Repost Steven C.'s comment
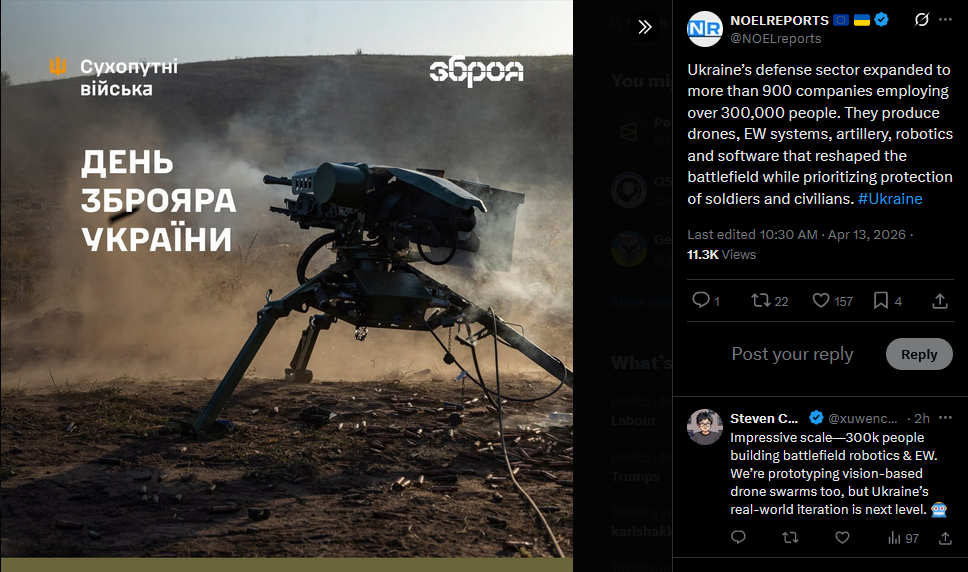 point(790,537)
